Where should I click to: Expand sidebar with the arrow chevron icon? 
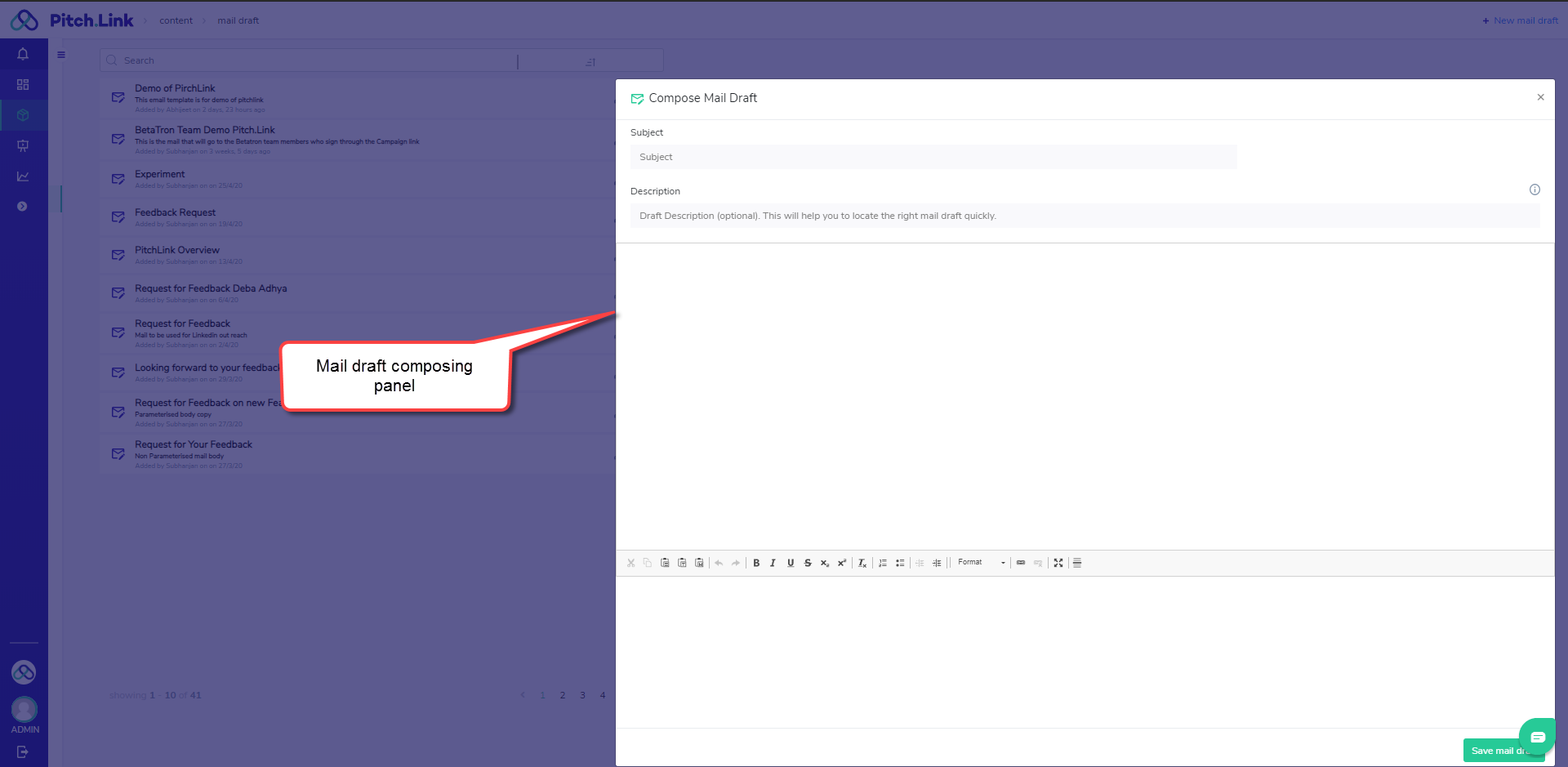22,207
